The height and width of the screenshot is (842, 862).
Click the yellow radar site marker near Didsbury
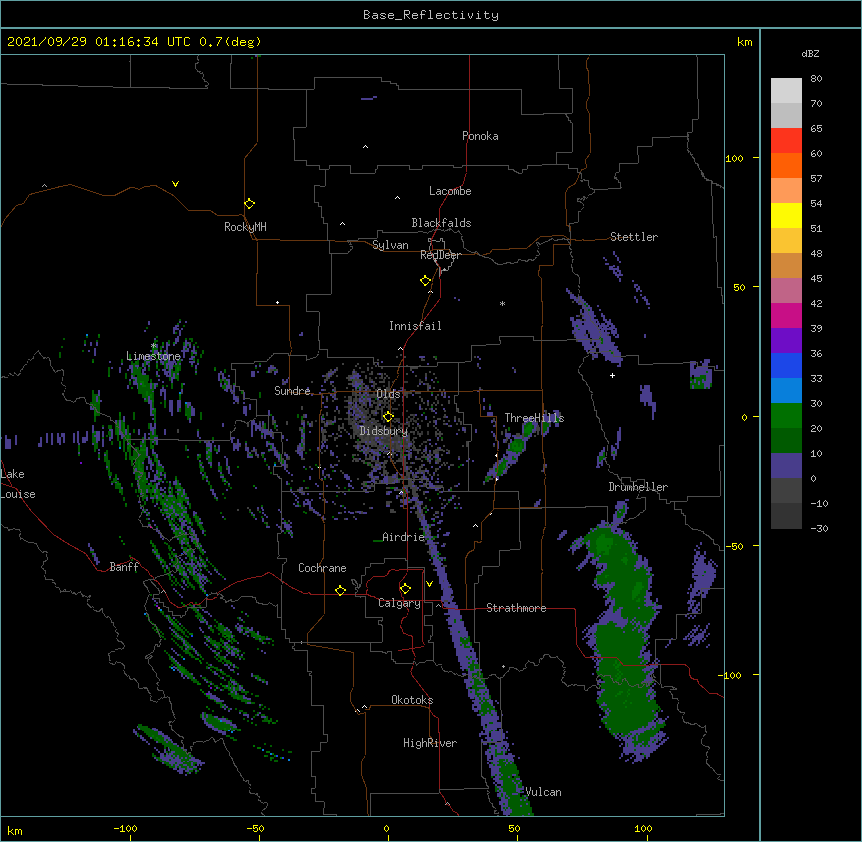[388, 416]
